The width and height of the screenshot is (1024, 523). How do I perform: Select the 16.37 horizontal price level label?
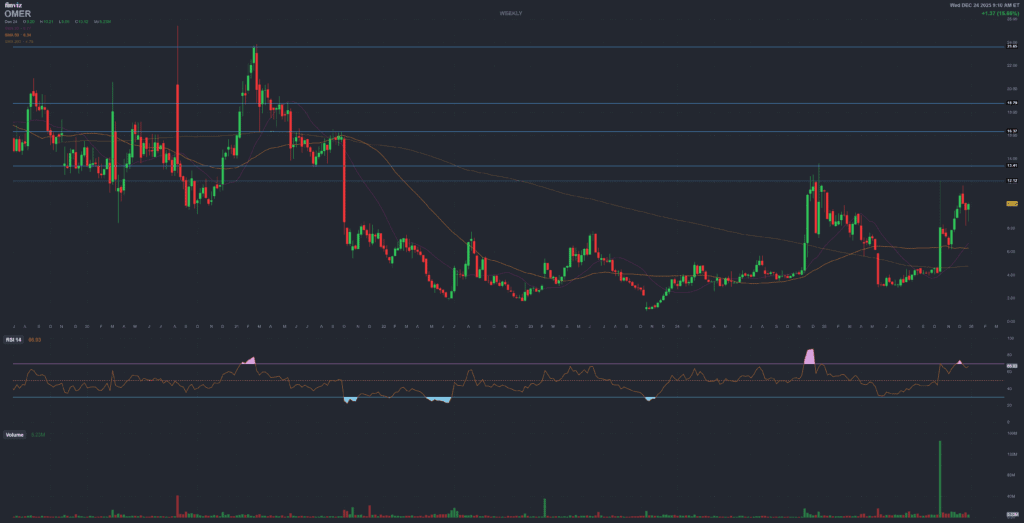tap(1011, 131)
